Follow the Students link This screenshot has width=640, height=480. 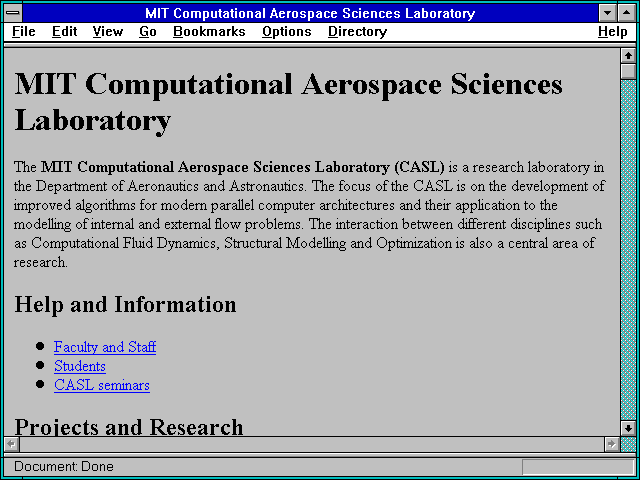point(80,366)
